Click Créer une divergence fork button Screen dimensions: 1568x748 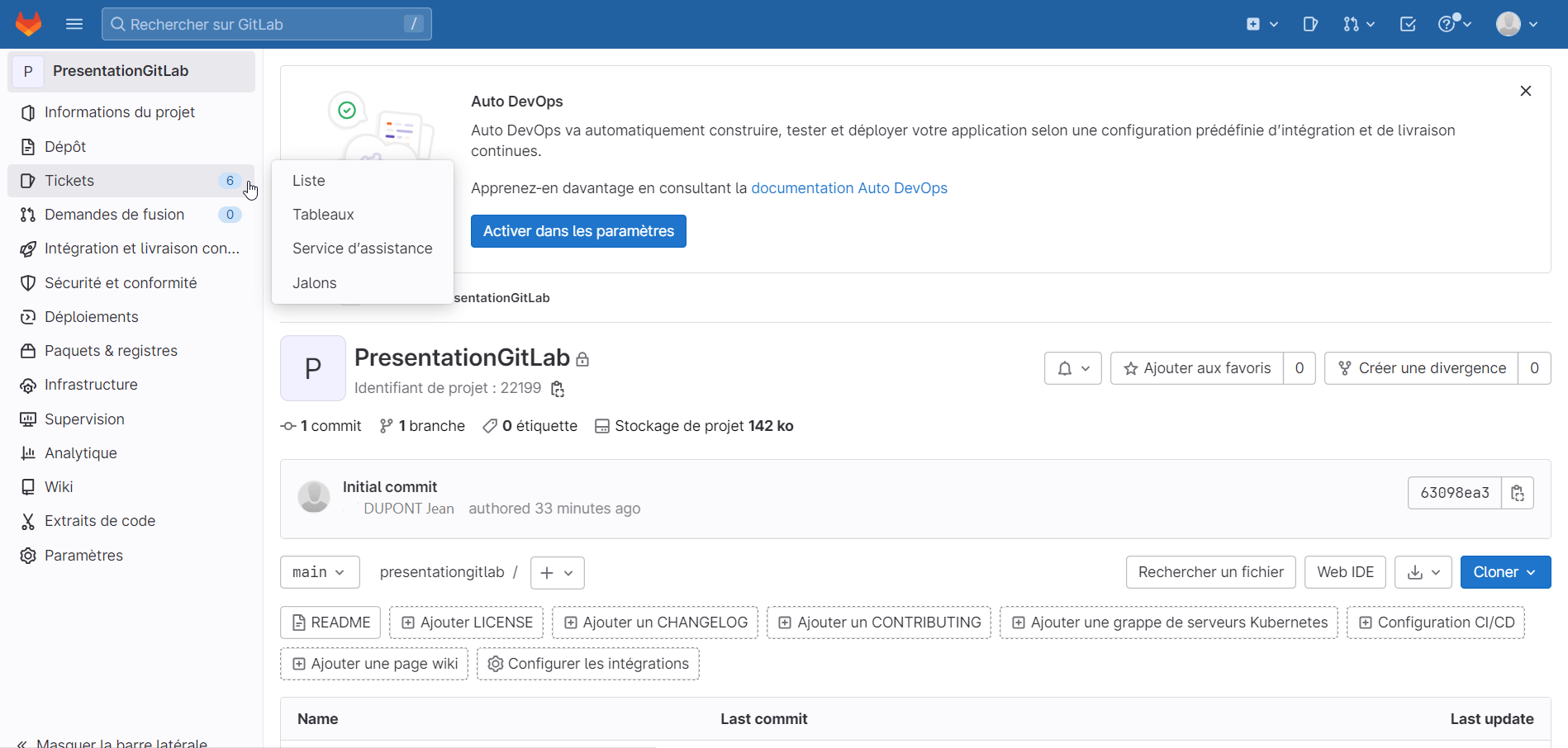[1421, 368]
